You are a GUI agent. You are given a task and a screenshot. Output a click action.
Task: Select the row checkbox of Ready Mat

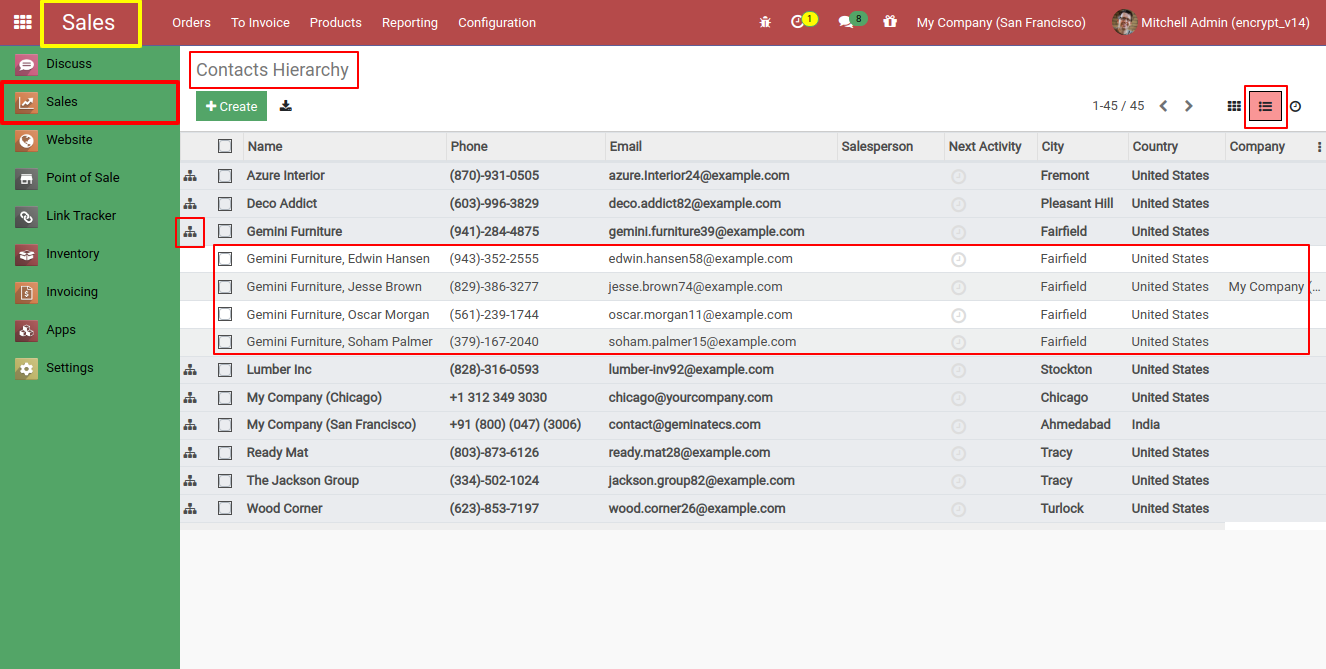(225, 452)
